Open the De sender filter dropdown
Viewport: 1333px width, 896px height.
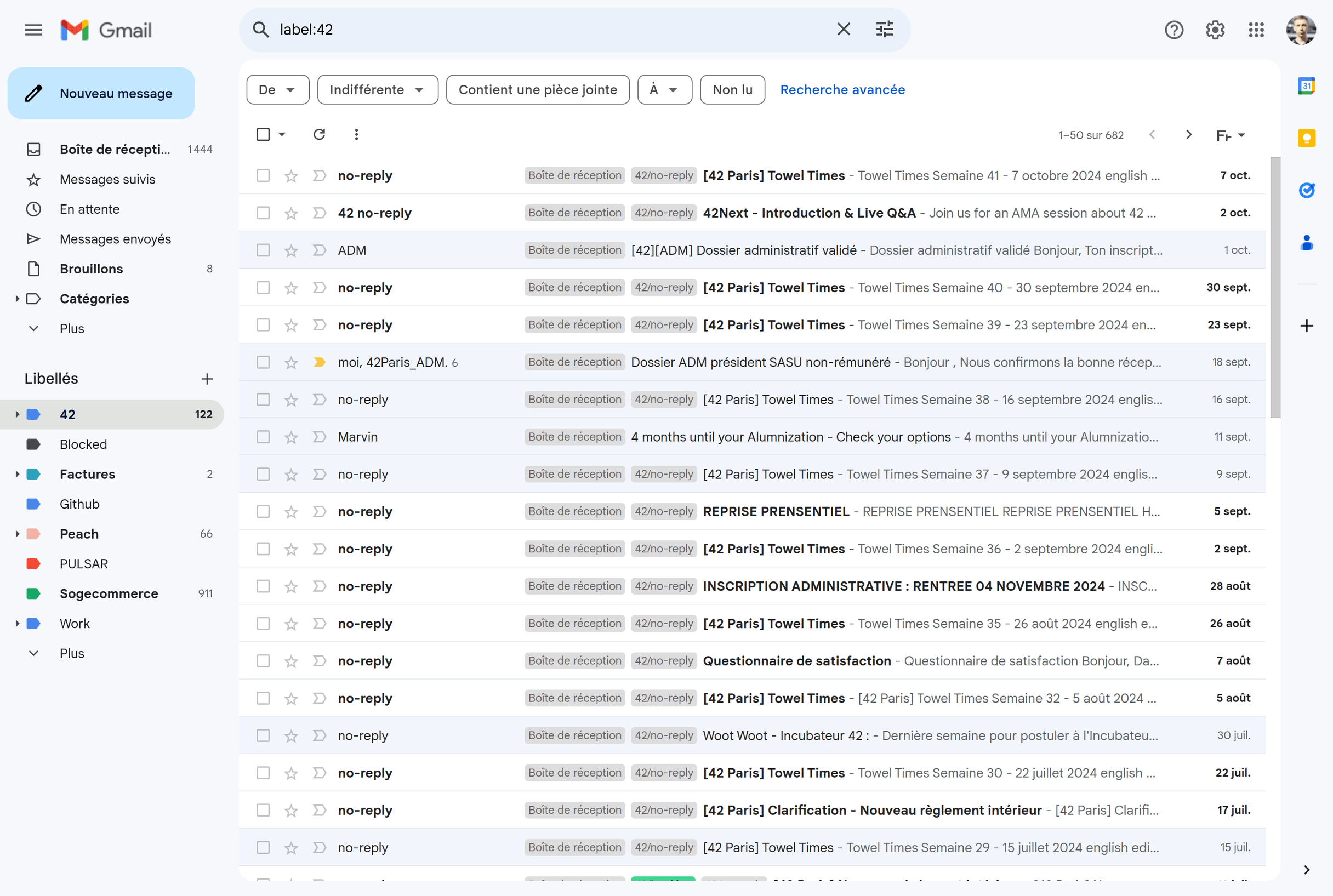278,89
